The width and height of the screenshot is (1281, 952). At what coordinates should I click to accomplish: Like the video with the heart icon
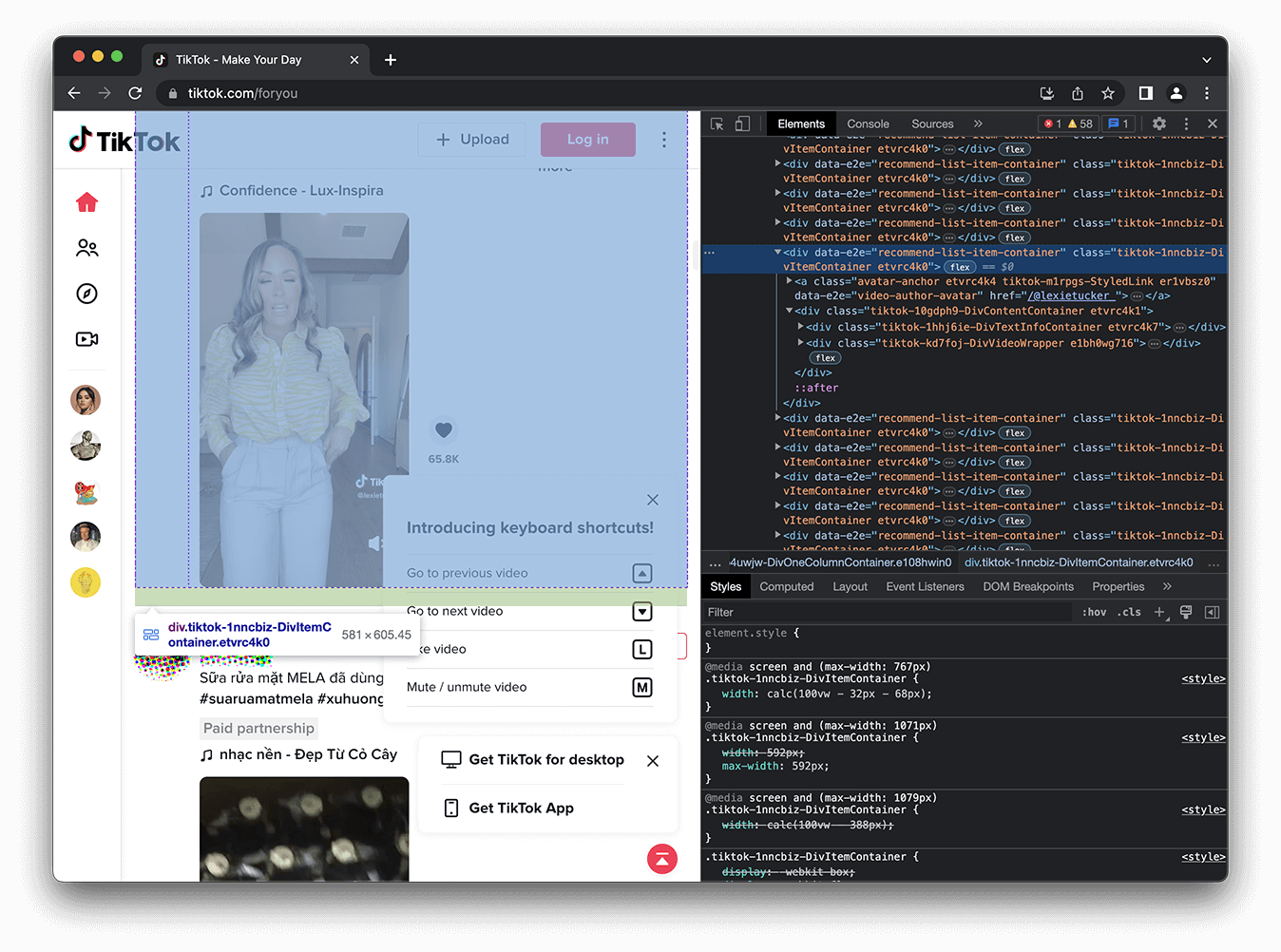pyautogui.click(x=443, y=430)
